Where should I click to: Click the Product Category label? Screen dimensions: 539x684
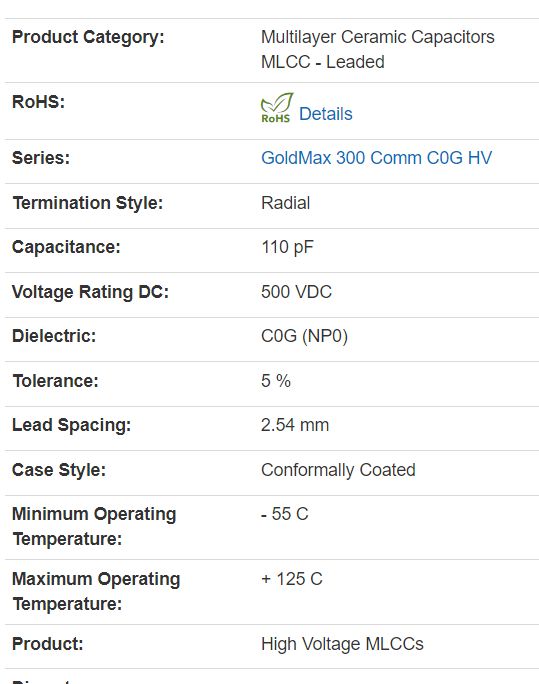click(88, 38)
